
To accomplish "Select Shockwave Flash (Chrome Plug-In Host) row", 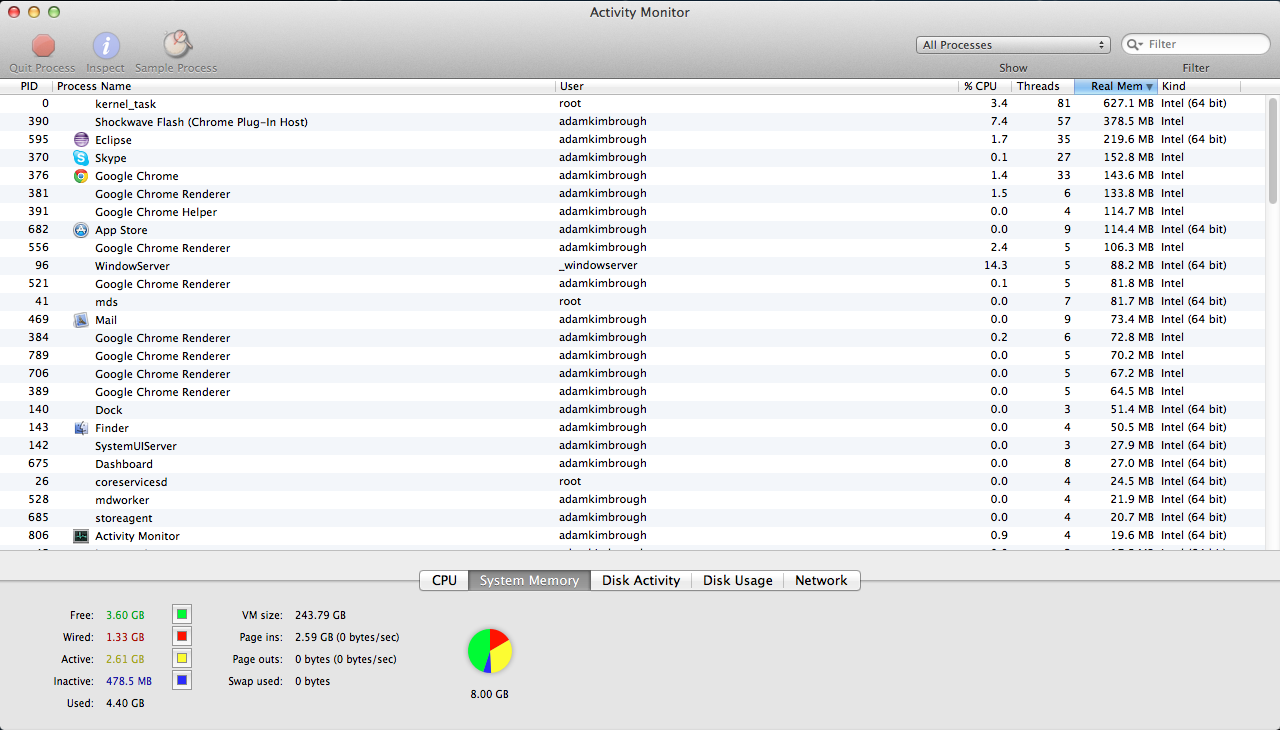I will coord(640,122).
